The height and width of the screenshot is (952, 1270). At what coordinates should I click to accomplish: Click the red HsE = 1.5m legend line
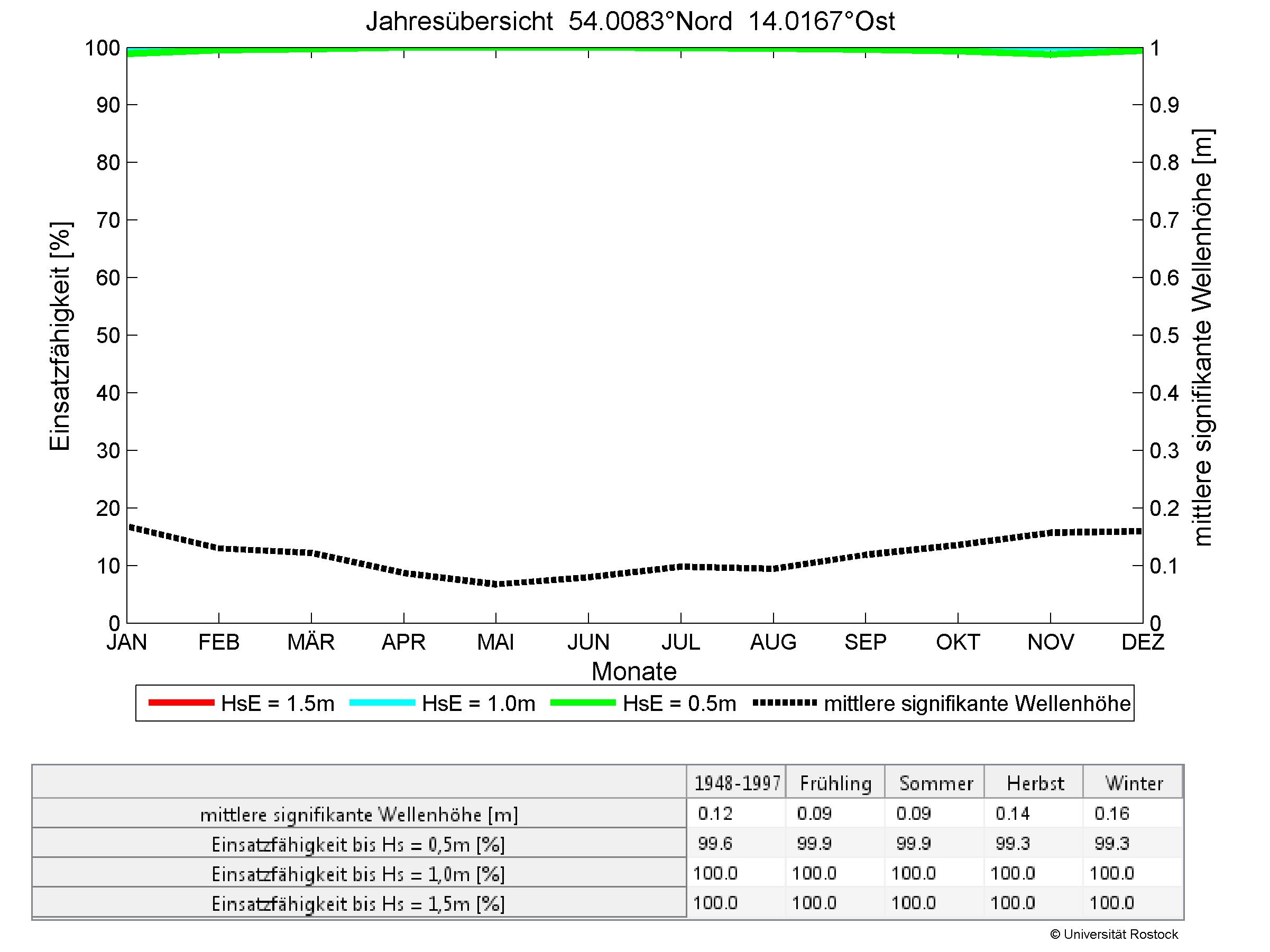click(x=181, y=703)
